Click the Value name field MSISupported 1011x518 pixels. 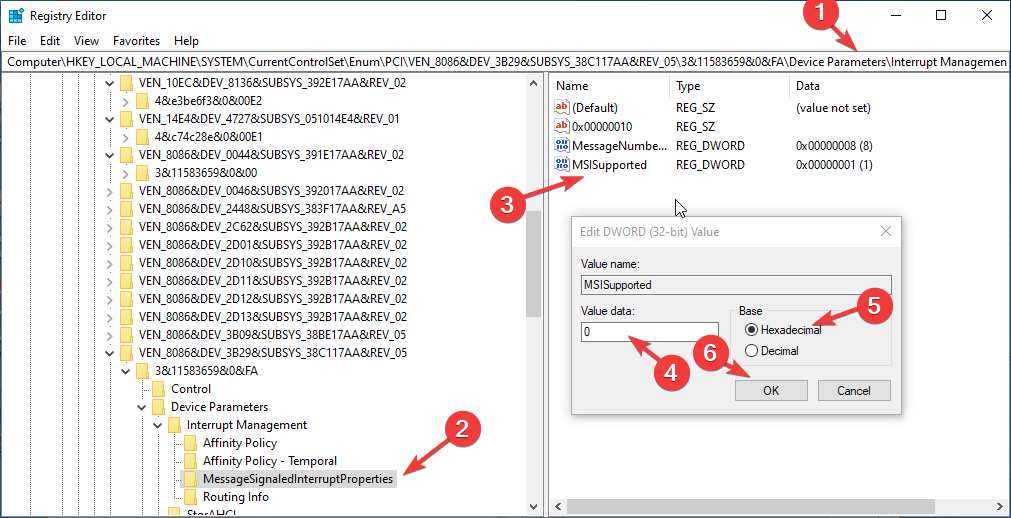point(736,284)
